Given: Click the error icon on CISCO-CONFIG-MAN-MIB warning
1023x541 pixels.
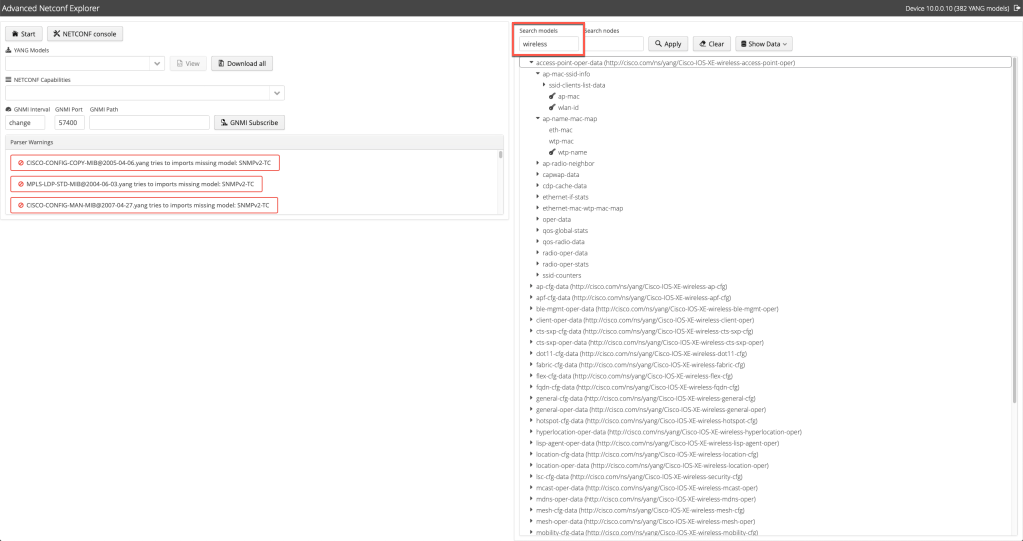Looking at the screenshot, I should pyautogui.click(x=20, y=205).
